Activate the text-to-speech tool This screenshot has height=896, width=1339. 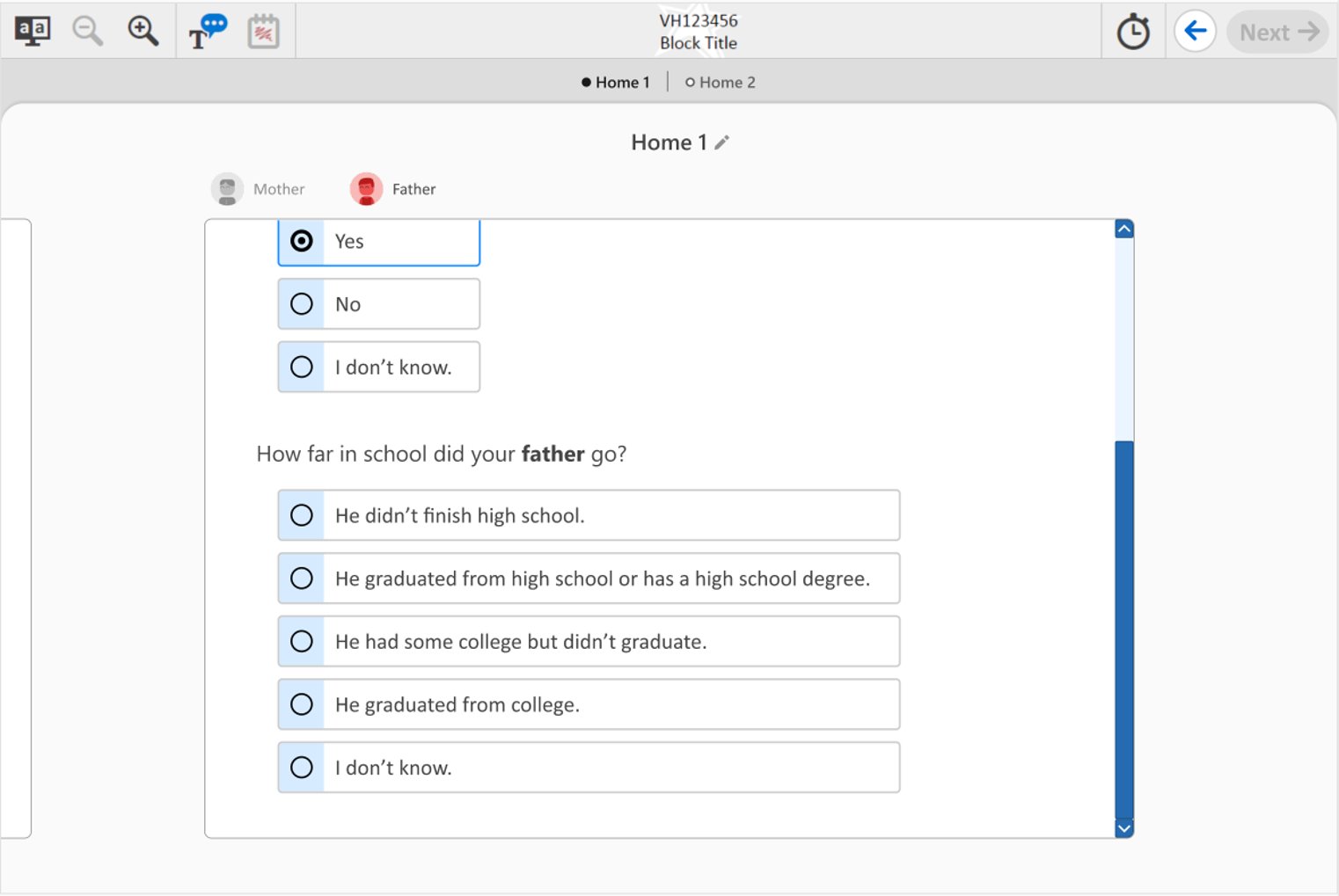208,32
